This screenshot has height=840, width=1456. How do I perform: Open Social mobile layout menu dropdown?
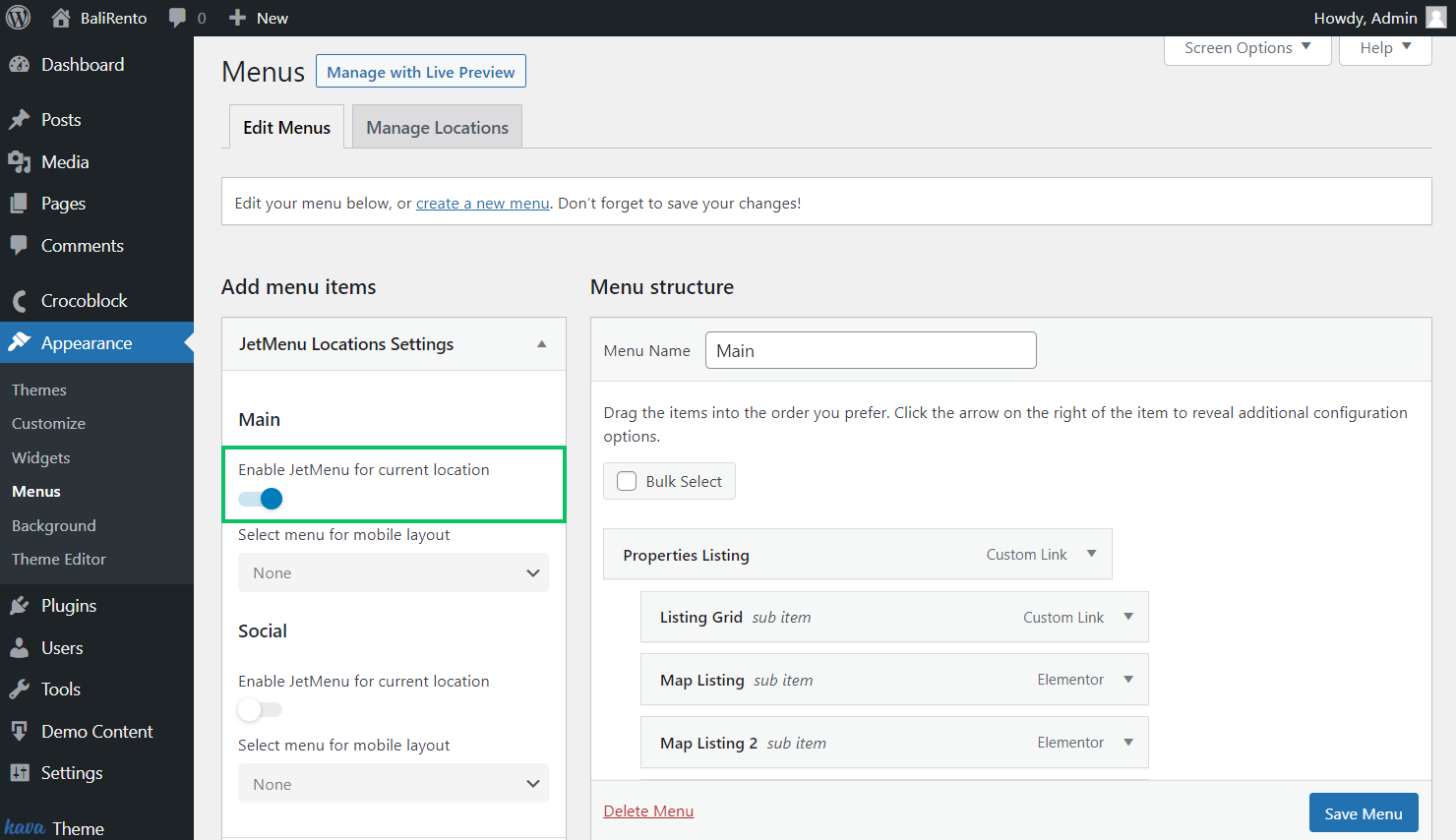click(394, 784)
